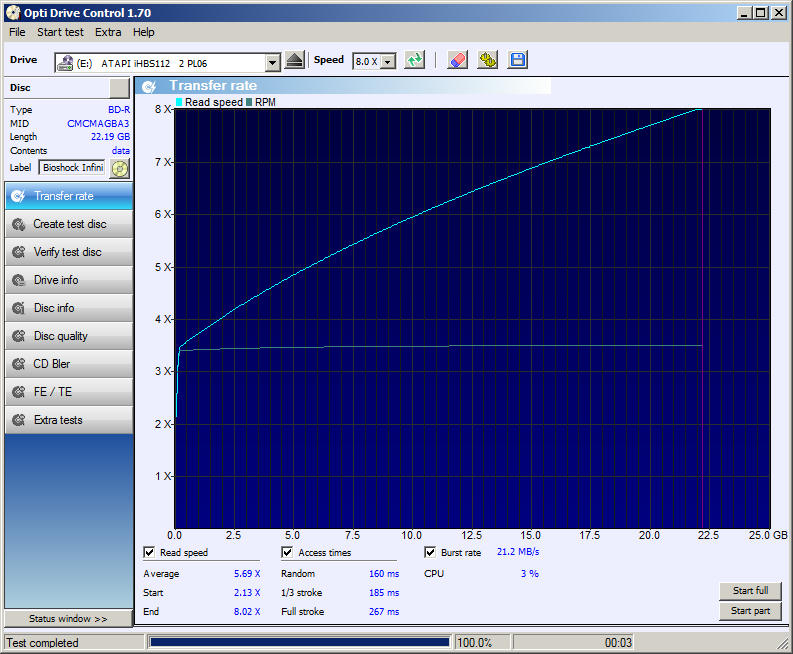Click the Transfer rate header disc icon
Image resolution: width=793 pixels, height=654 pixels.
click(x=149, y=86)
